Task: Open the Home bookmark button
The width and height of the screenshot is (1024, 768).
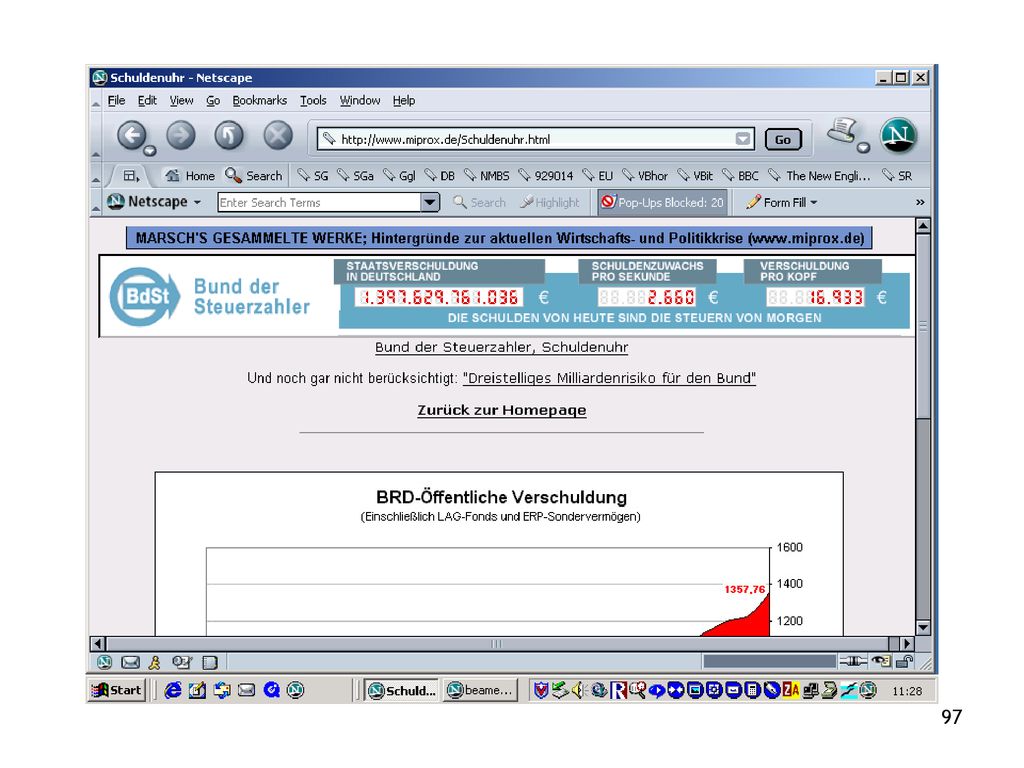Action: [x=190, y=176]
